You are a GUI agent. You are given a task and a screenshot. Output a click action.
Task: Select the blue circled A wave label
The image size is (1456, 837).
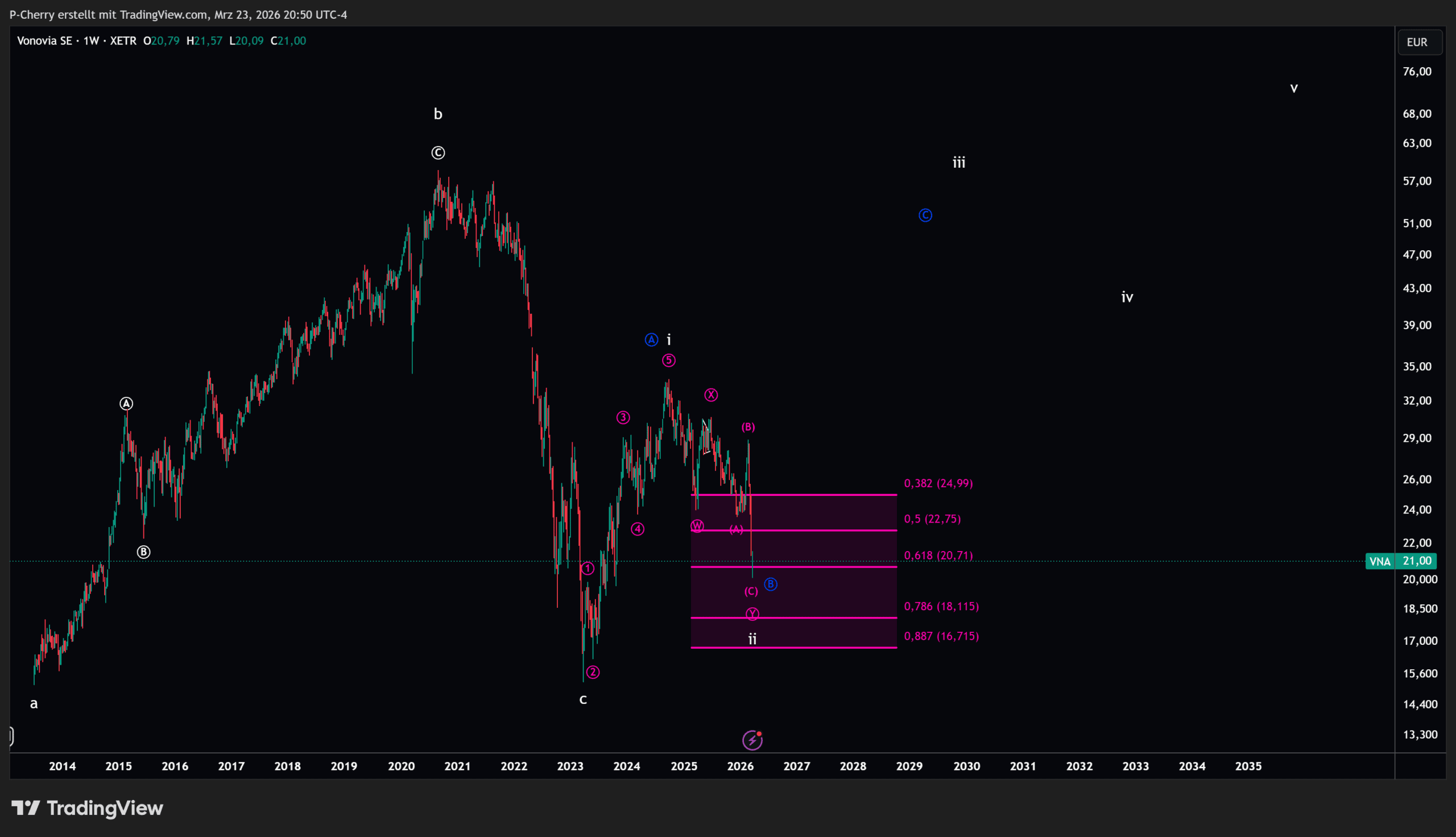[x=651, y=339]
